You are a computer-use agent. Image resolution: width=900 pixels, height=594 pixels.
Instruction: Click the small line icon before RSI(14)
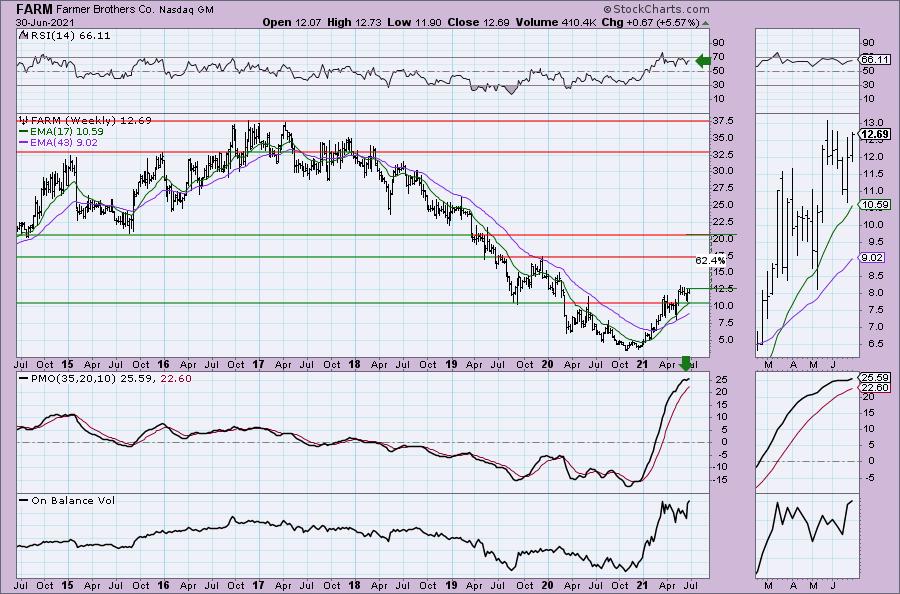click(22, 35)
